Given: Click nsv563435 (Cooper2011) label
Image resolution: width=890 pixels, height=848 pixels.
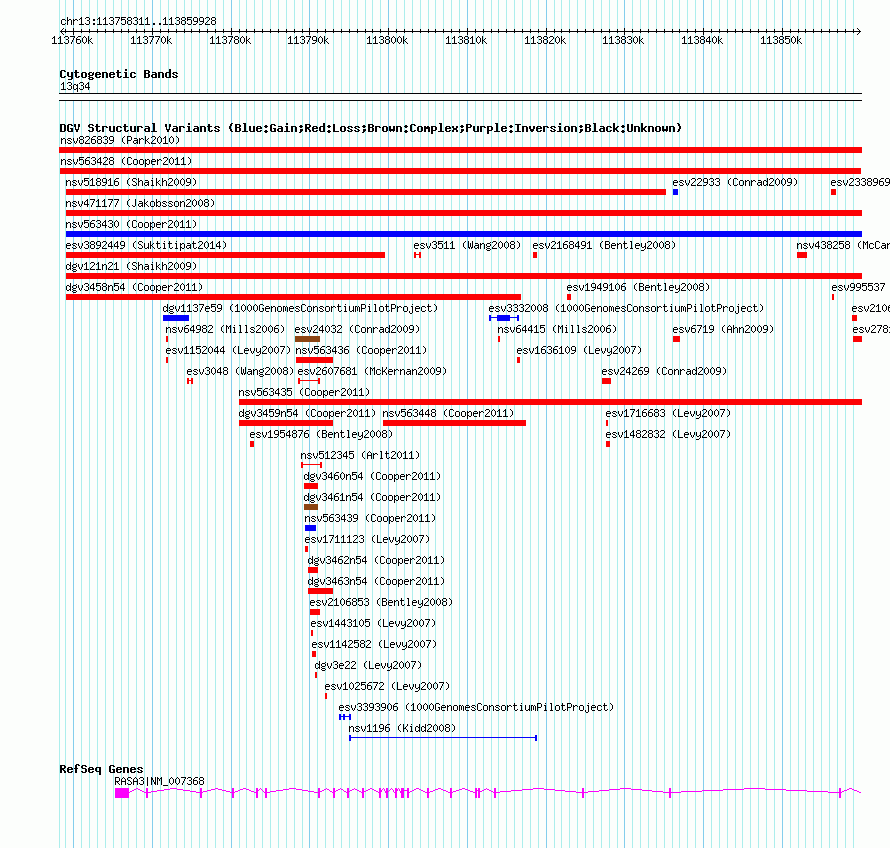Looking at the screenshot, I should pos(304,392).
